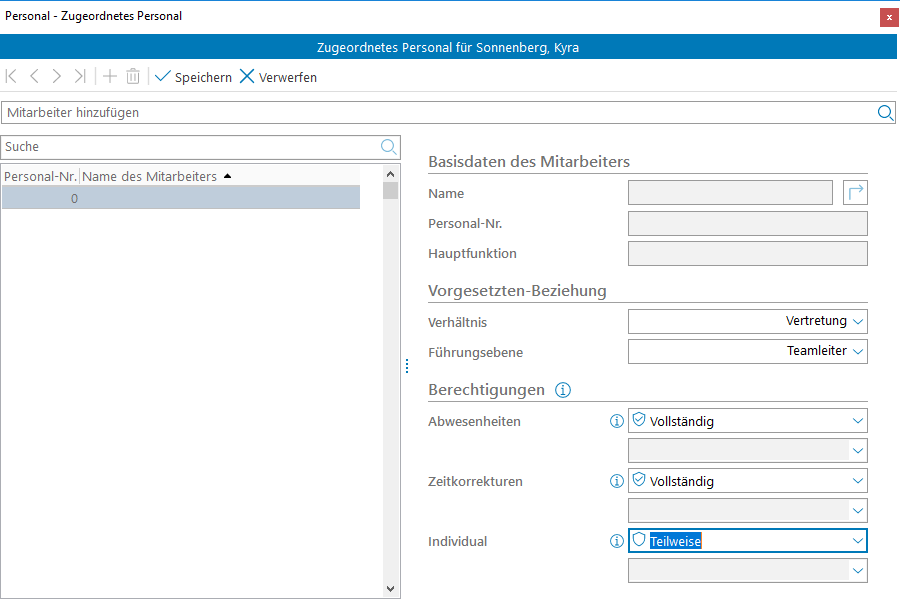
Task: Go to previous record arrow
Action: (x=35, y=77)
